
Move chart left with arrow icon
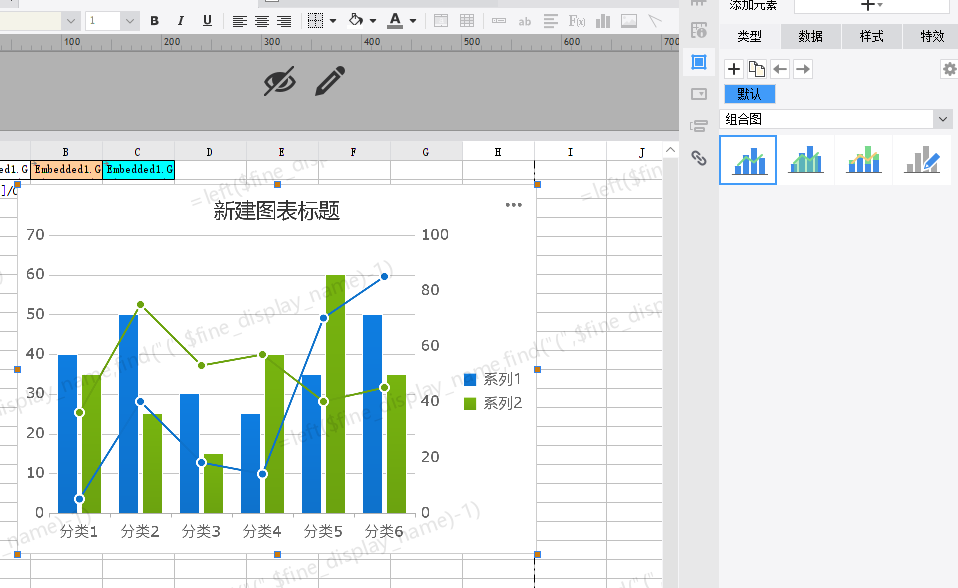780,69
